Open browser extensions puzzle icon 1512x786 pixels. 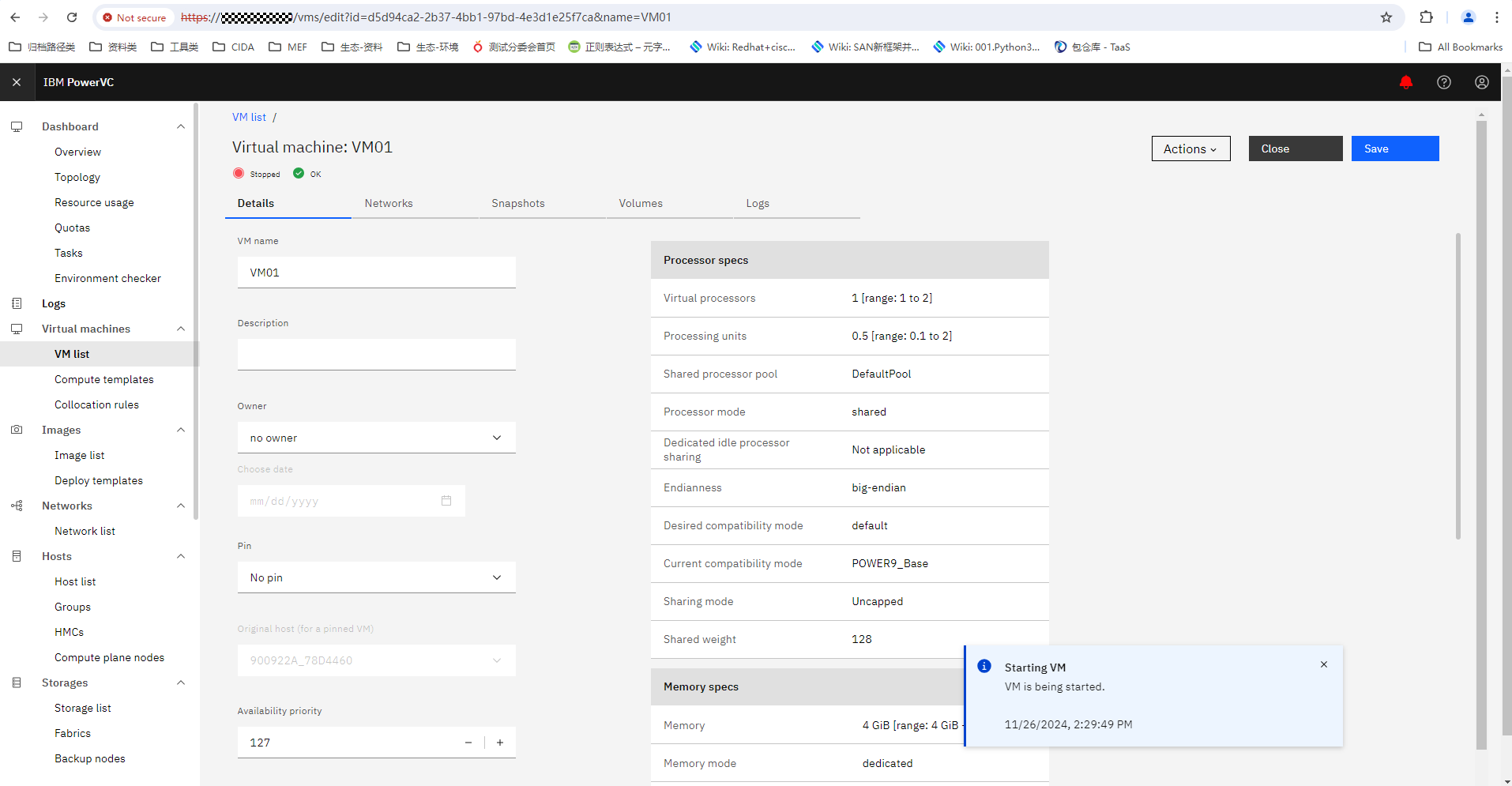coord(1426,17)
